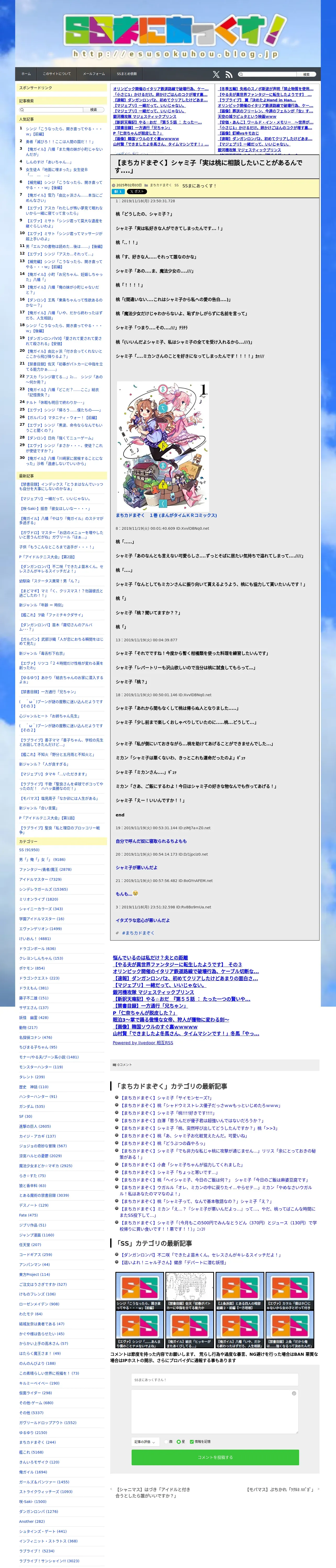The image size is (336, 1568).
Task: Open category まちカドまぞく (244) in sidebar
Action: click(x=37, y=1442)
